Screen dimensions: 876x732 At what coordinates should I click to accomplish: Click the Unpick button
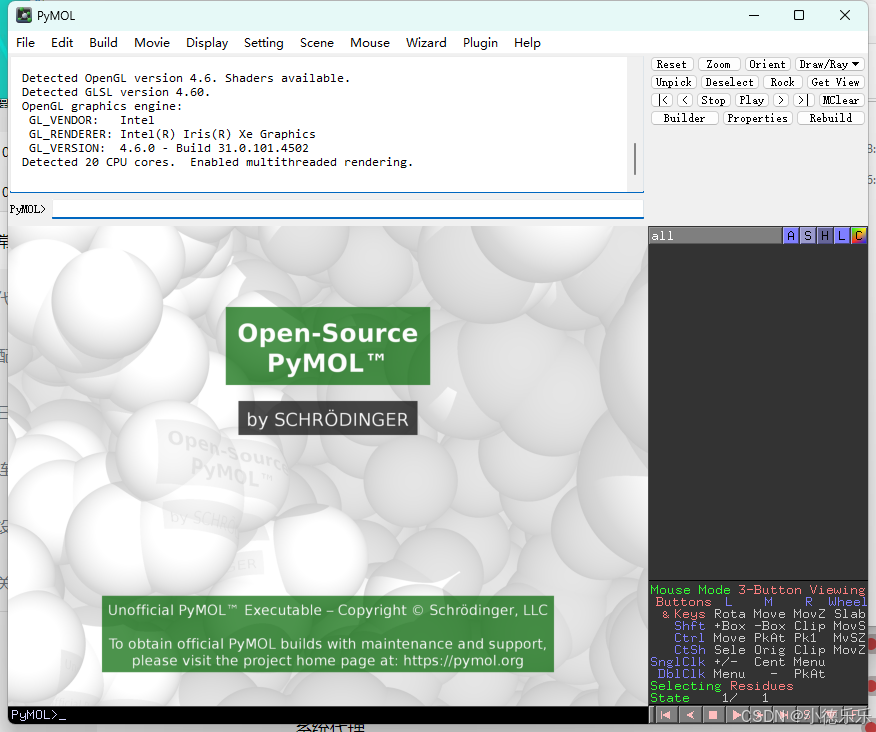tap(674, 82)
